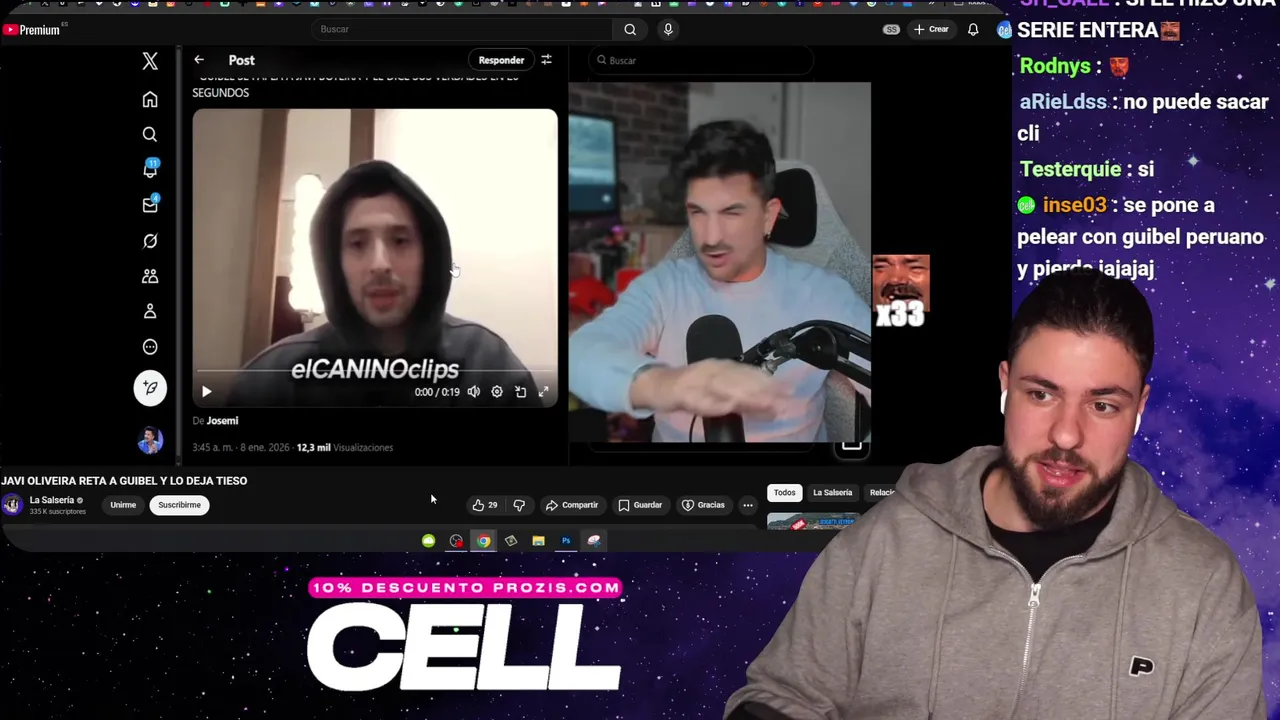Open YouTube notifications bell
1280x720 pixels.
[972, 29]
